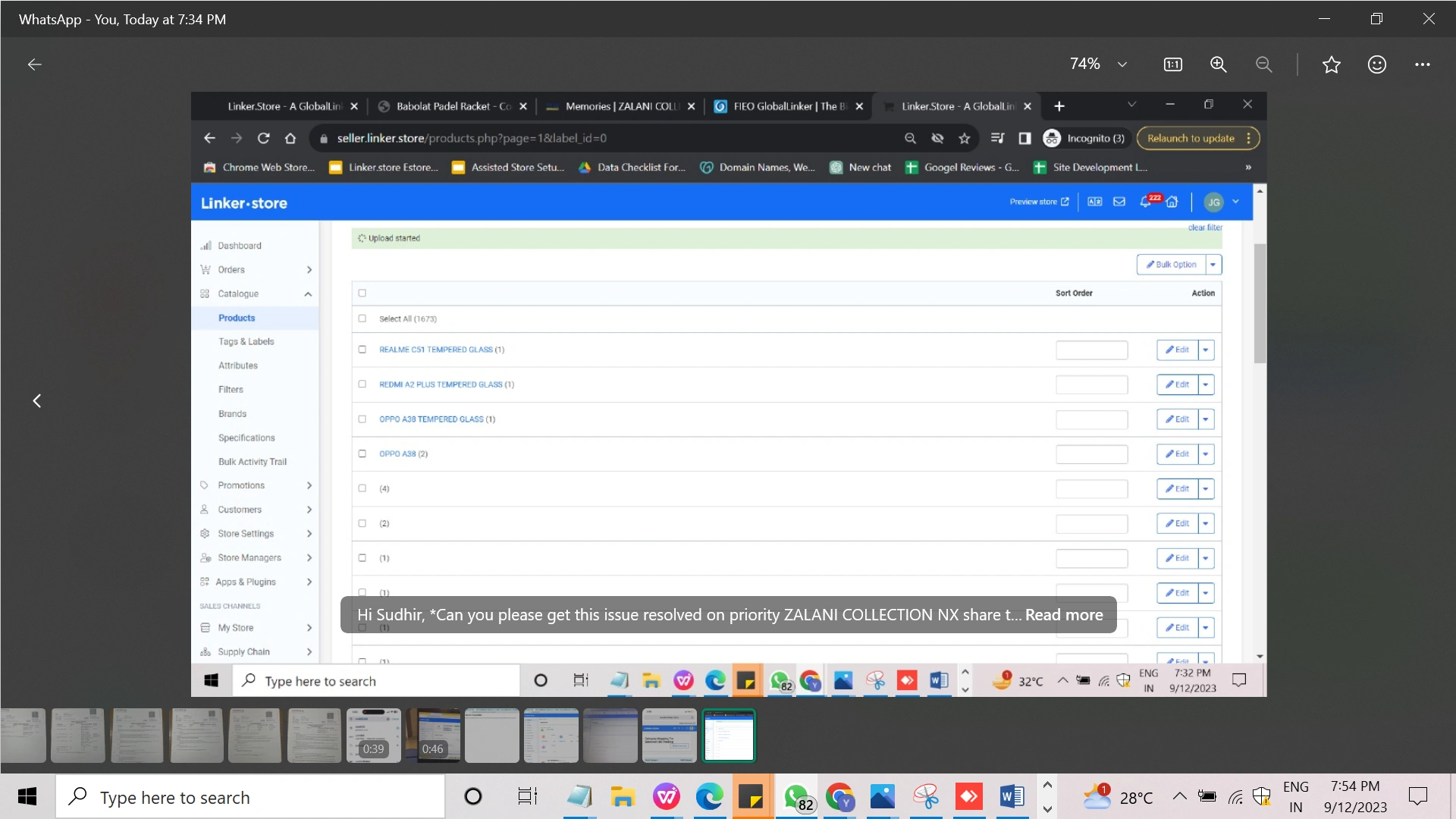
Task: Zoom in with the magnifier plus icon
Action: [1219, 64]
